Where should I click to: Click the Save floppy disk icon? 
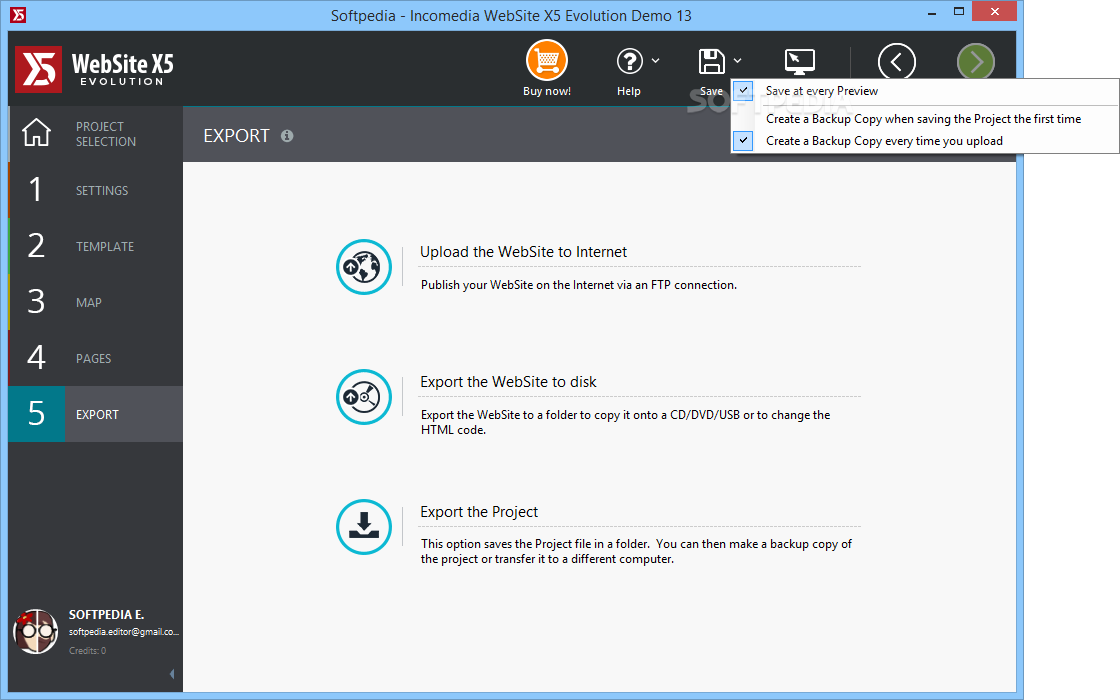coord(711,61)
